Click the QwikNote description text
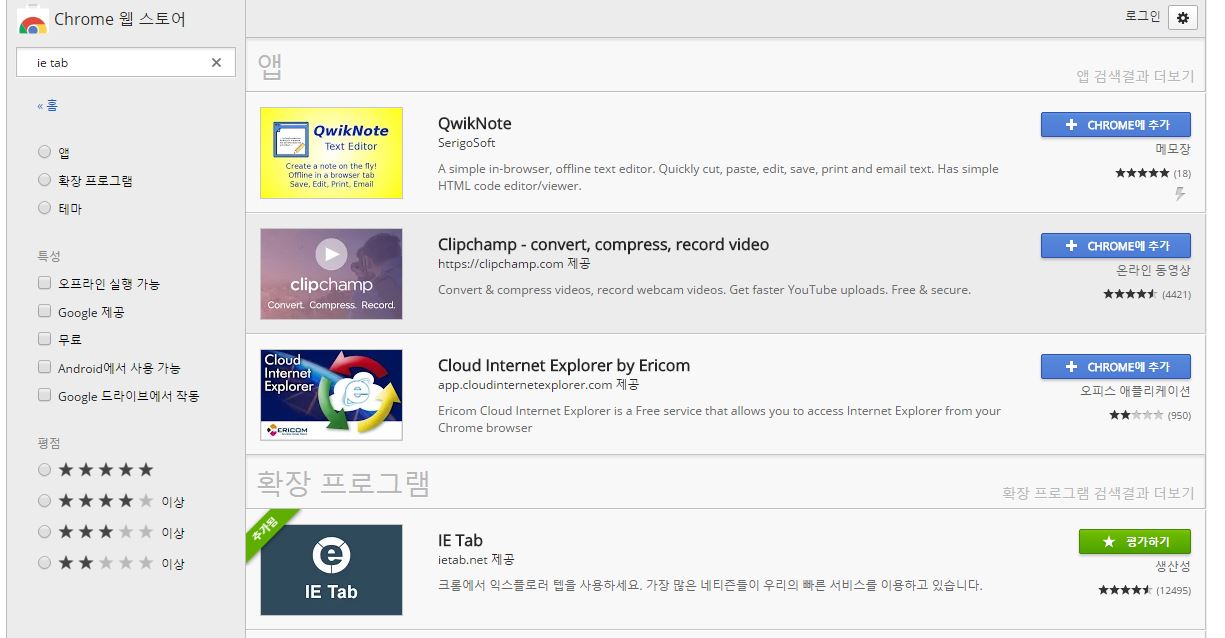1225x638 pixels. (x=718, y=177)
